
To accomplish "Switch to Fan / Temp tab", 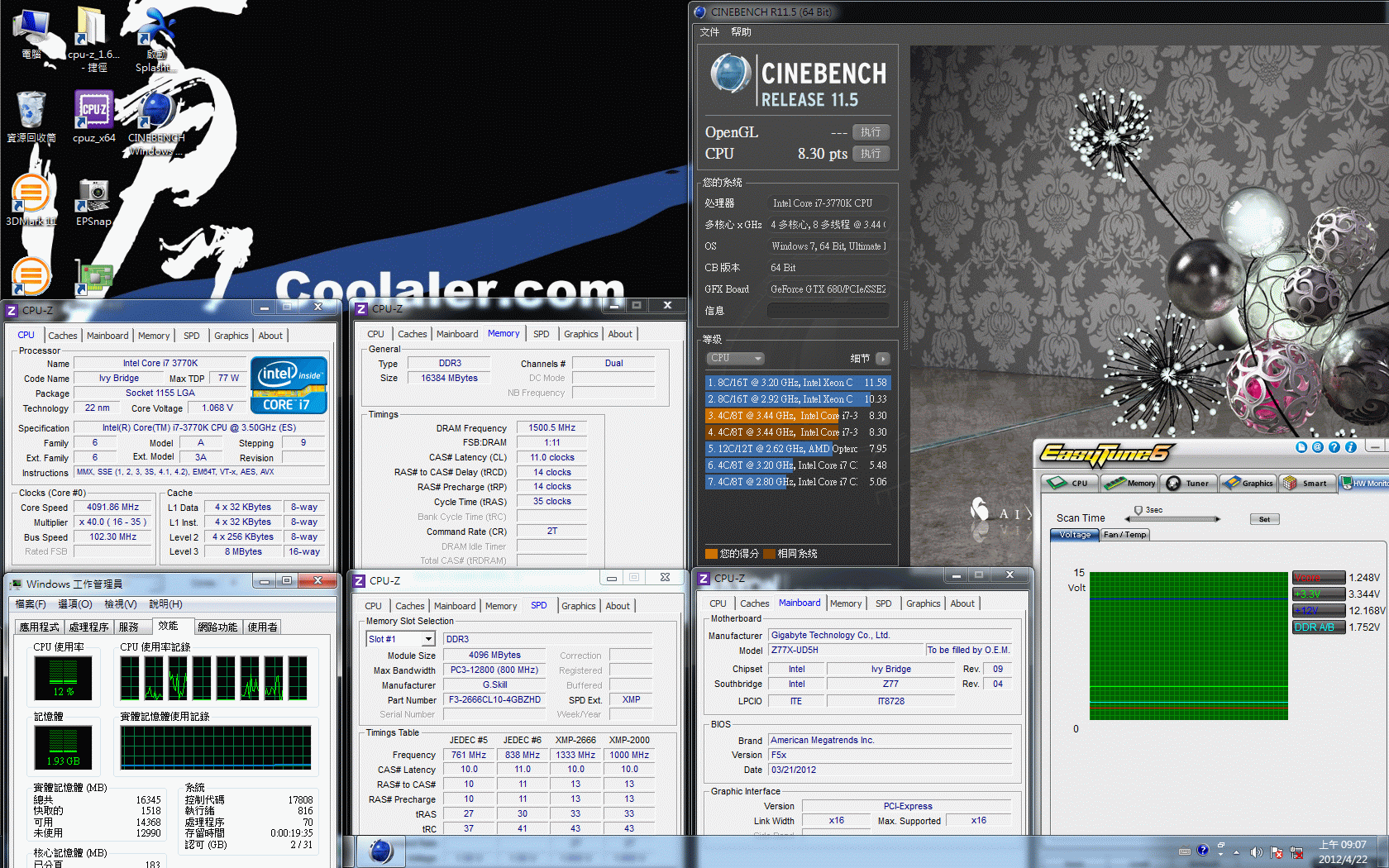I will [x=1124, y=535].
